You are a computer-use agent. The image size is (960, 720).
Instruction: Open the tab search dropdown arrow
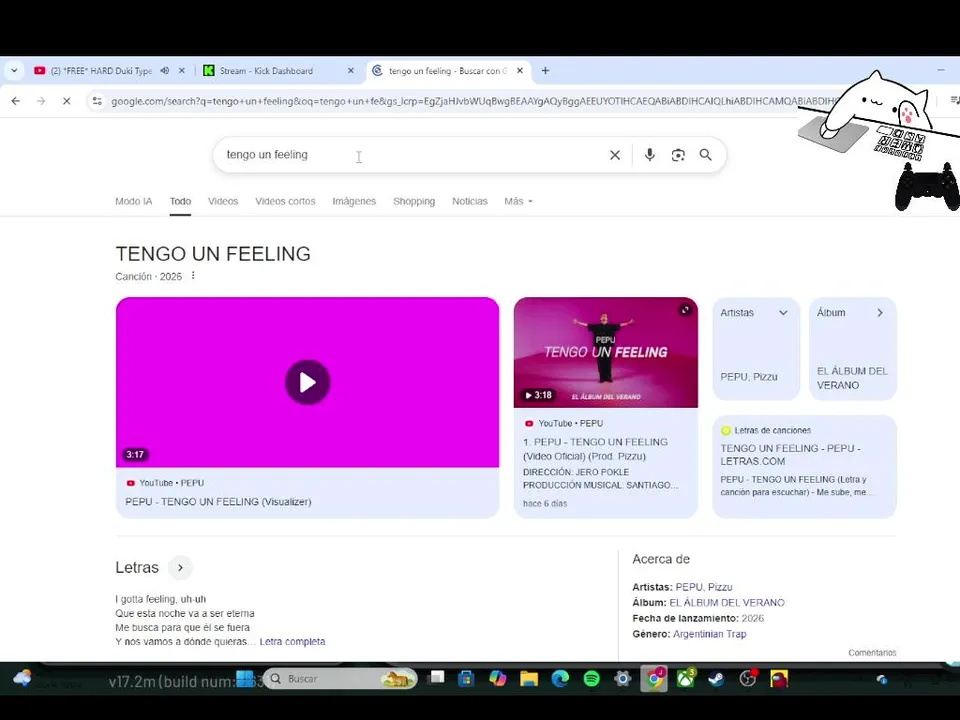(x=14, y=71)
